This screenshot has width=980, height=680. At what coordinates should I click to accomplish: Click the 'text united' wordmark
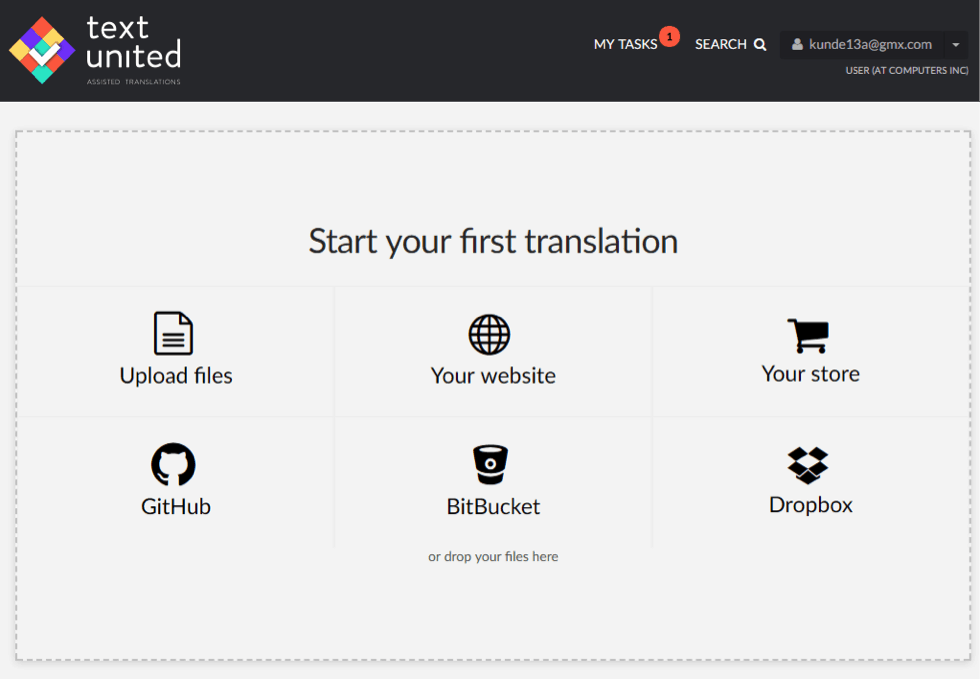133,42
